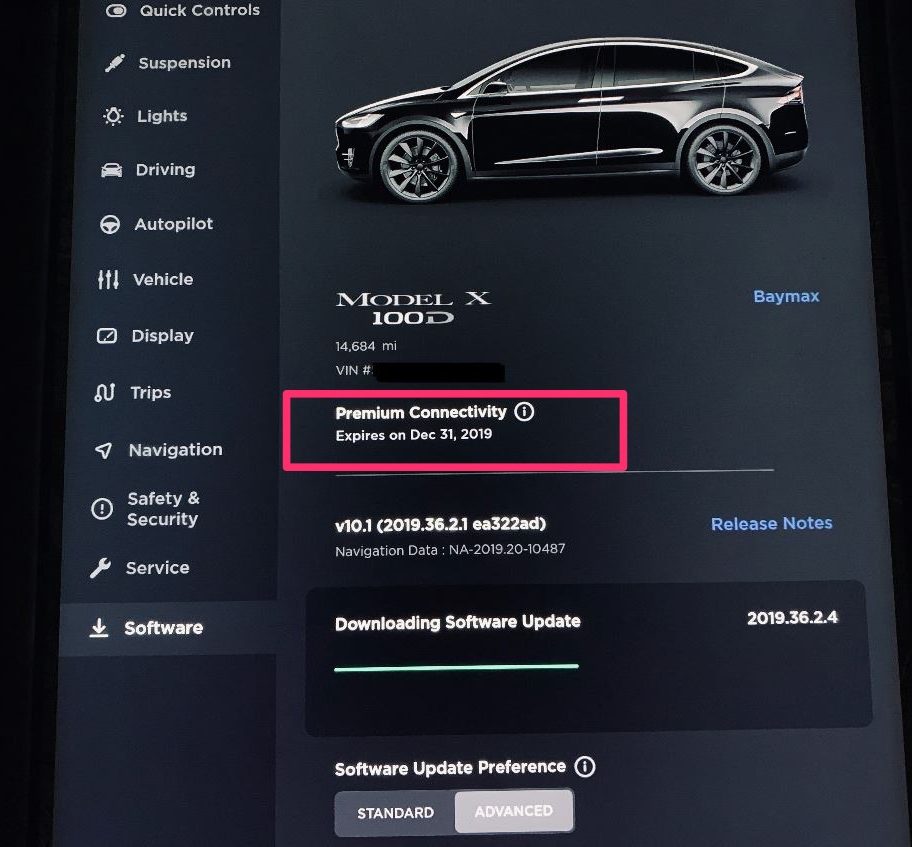Set update preference to Advanced
912x847 pixels.
(514, 811)
